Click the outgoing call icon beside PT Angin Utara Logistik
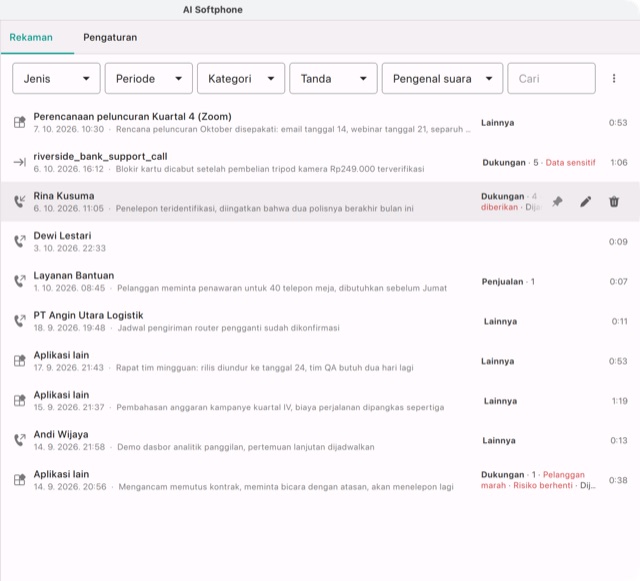The image size is (640, 581). 20,321
